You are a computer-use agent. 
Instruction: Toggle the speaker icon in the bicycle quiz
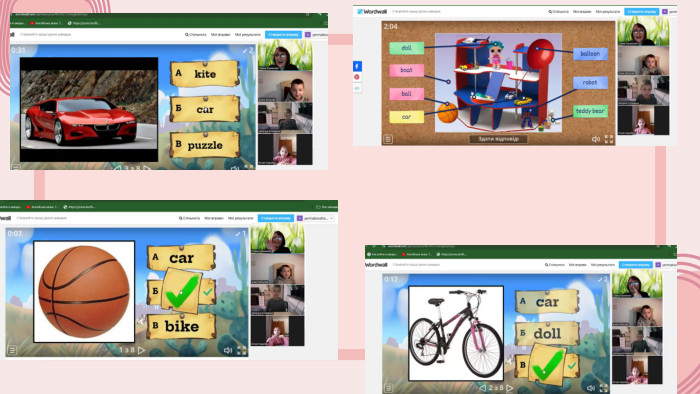pos(591,388)
